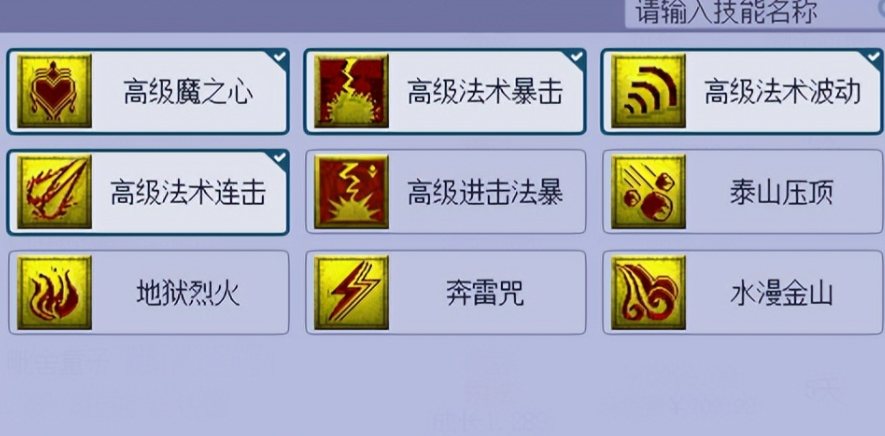The image size is (885, 436).
Task: Click the 高级法术波动 wave icon
Action: 649,91
